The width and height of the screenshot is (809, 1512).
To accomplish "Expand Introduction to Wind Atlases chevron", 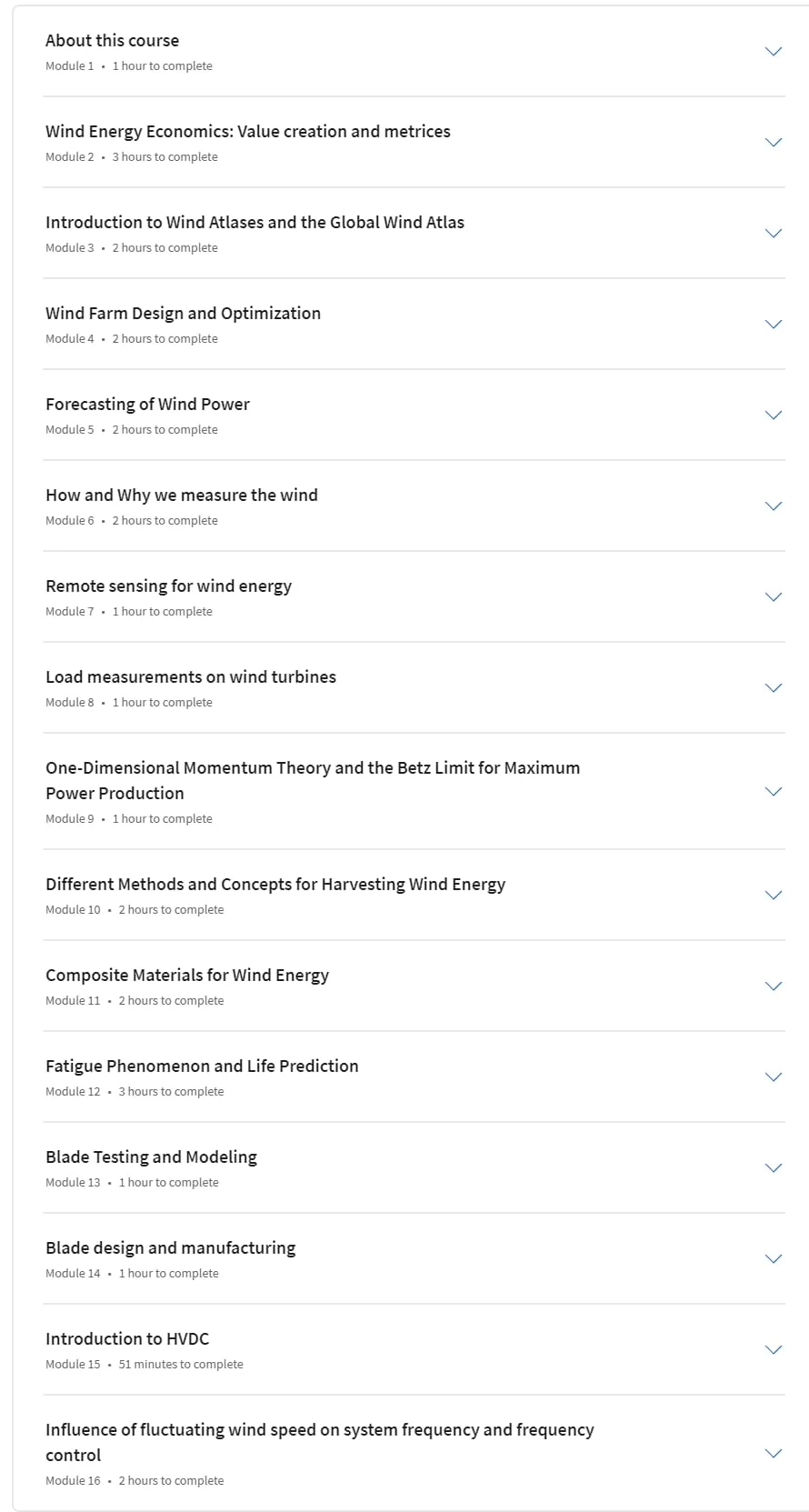I will point(774,234).
